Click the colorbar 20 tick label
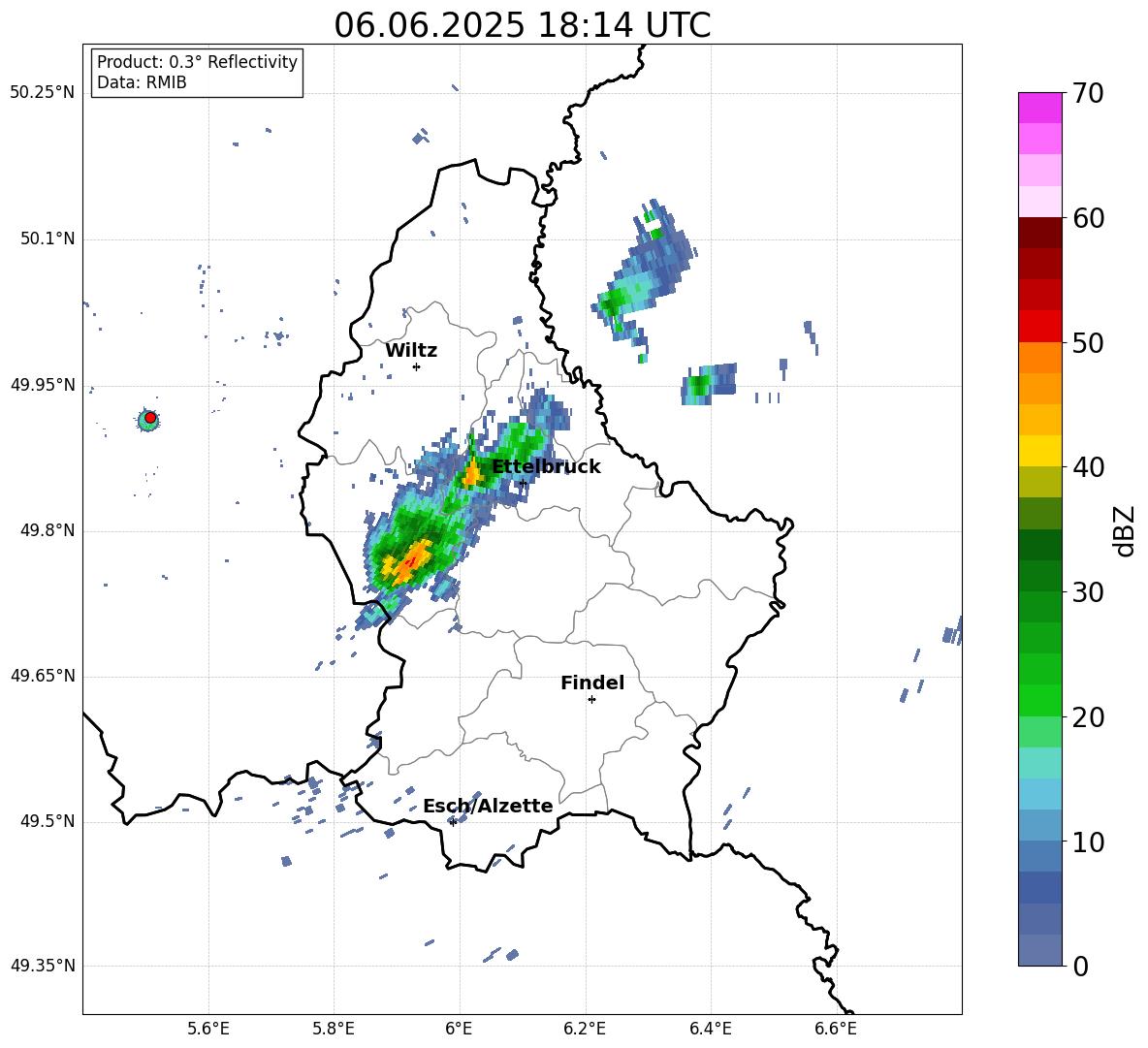Viewport: 1148px width, 1048px height. (x=1088, y=717)
